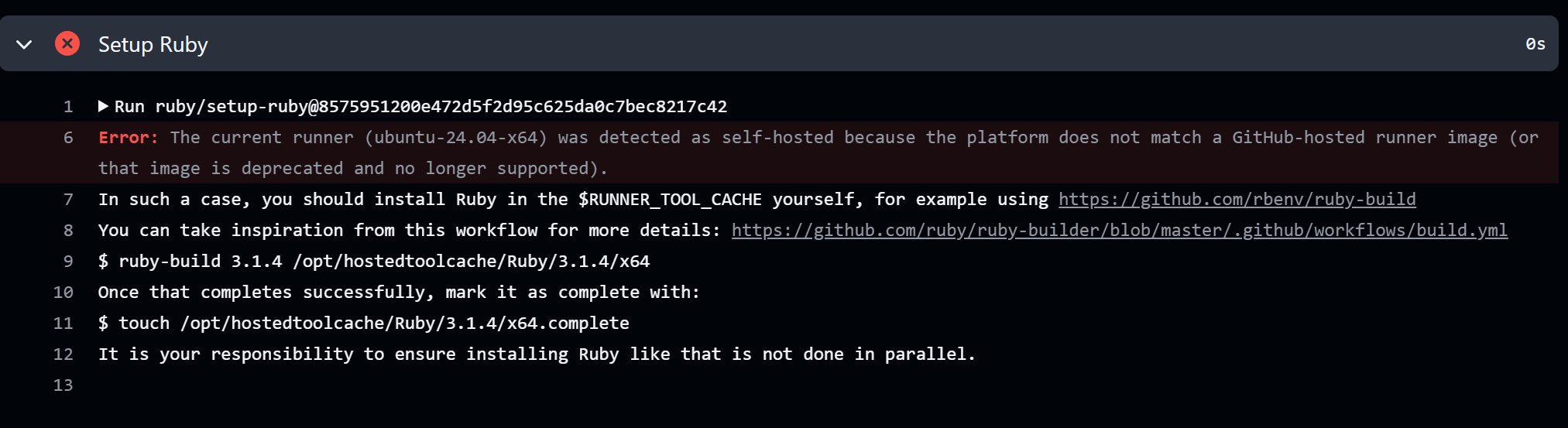Viewport: 1568px width, 428px height.
Task: Select log line number 10
Action: coord(63,293)
